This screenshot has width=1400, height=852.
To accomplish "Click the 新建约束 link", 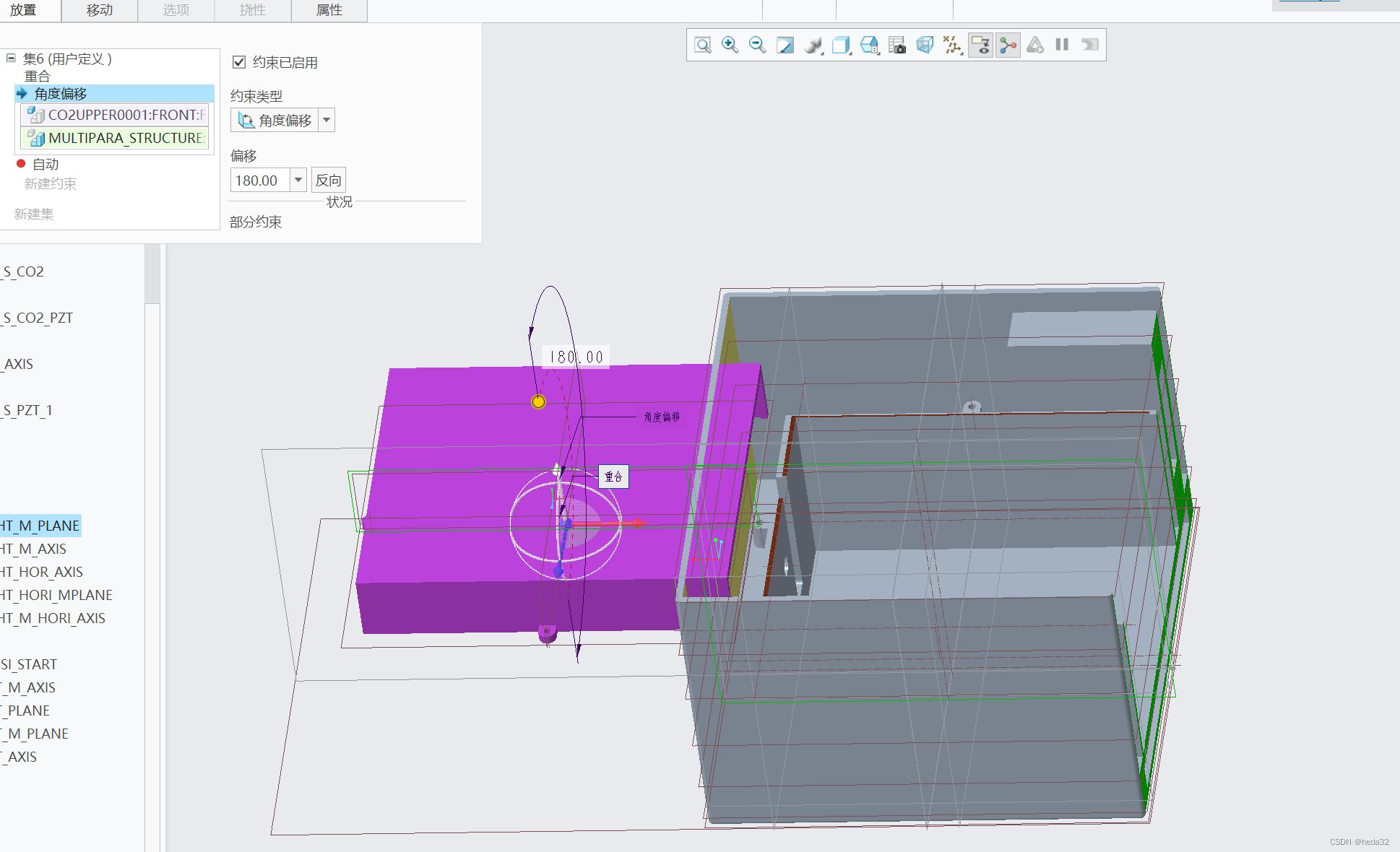I will coord(50,183).
